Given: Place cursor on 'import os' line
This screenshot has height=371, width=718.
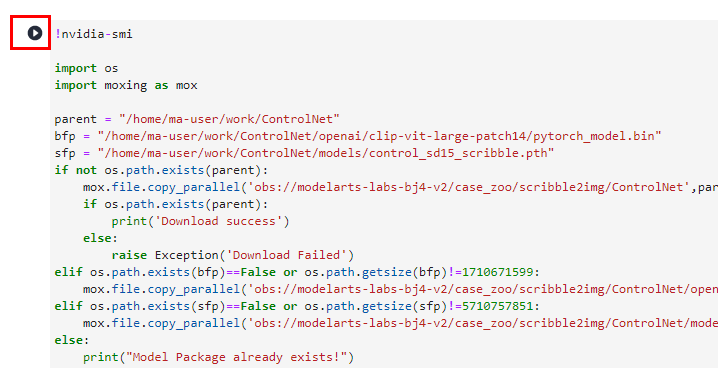Looking at the screenshot, I should (87, 68).
